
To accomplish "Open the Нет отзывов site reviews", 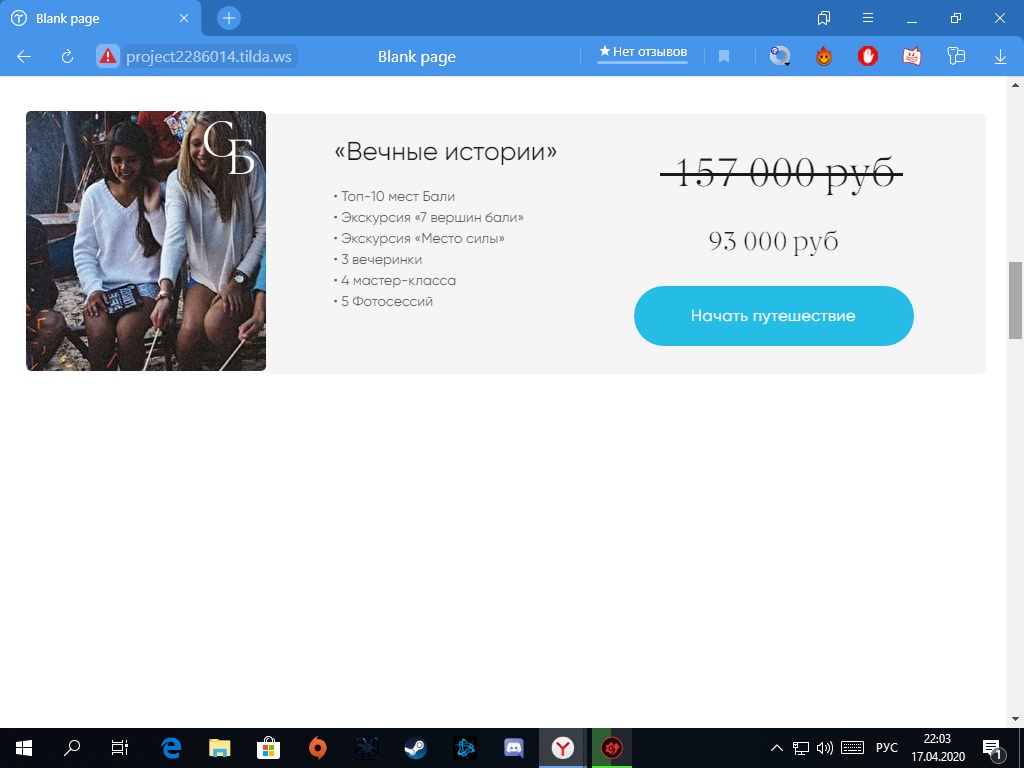I will pos(643,52).
